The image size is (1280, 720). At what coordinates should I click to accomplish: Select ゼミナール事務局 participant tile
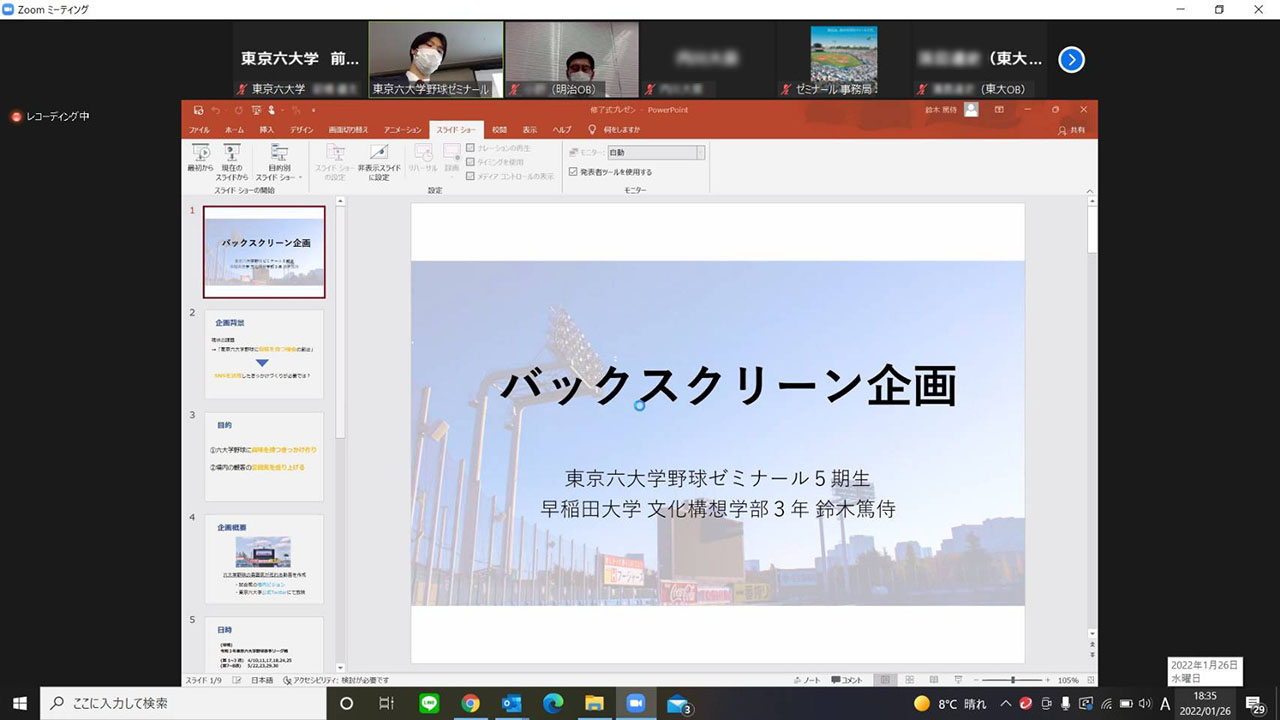click(843, 60)
